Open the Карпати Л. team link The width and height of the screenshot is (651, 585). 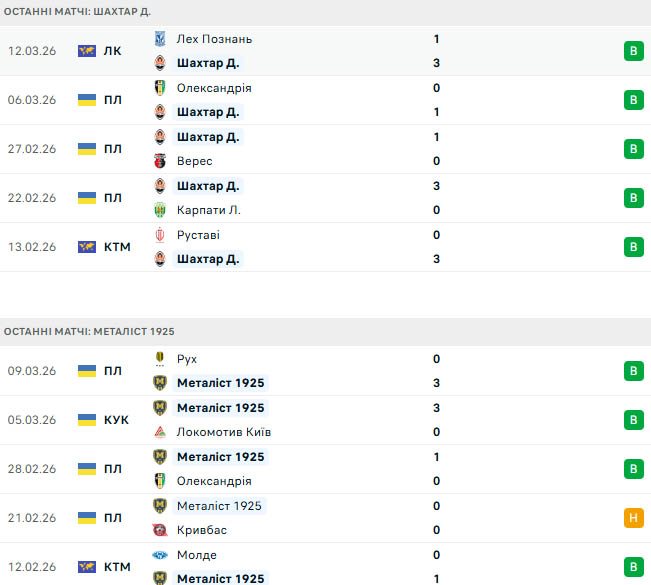pyautogui.click(x=209, y=210)
